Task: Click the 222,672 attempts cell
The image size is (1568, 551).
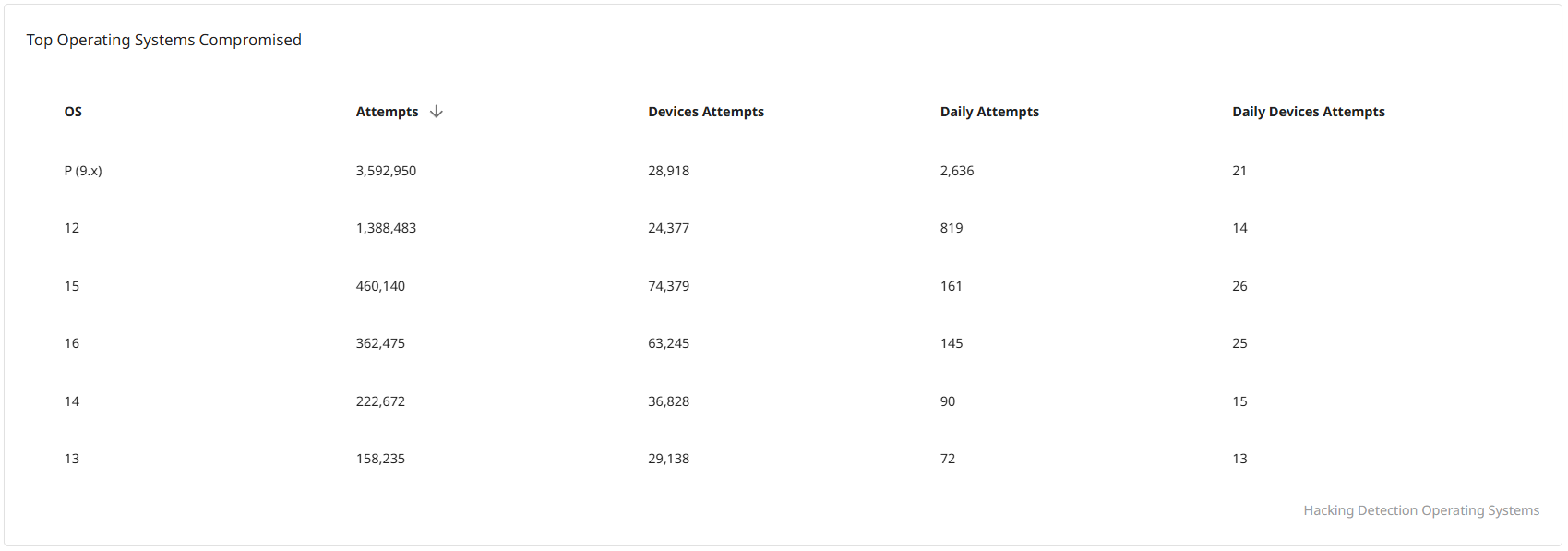Action: pos(380,401)
